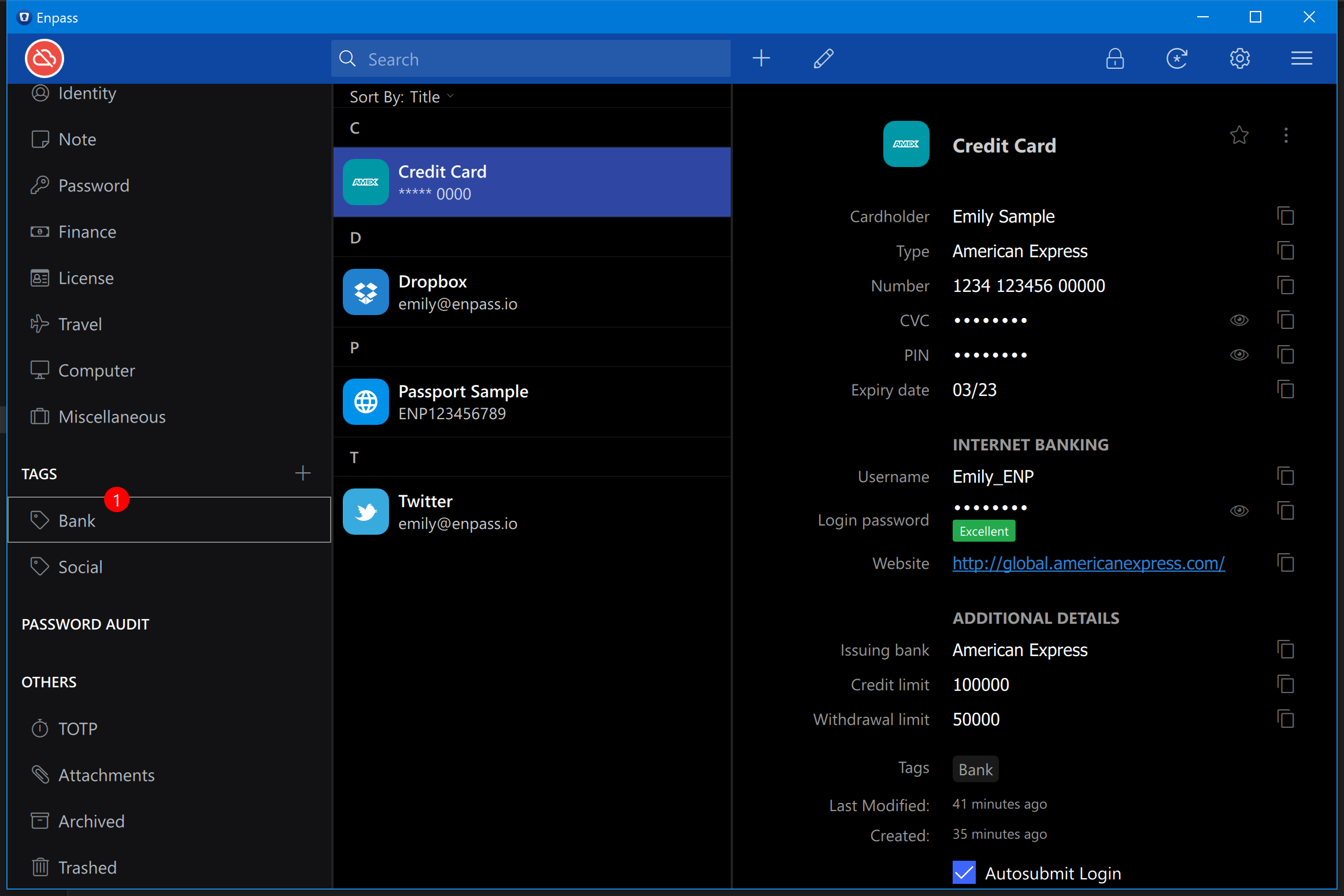Click the Emily Sample cardholder text

click(1004, 216)
